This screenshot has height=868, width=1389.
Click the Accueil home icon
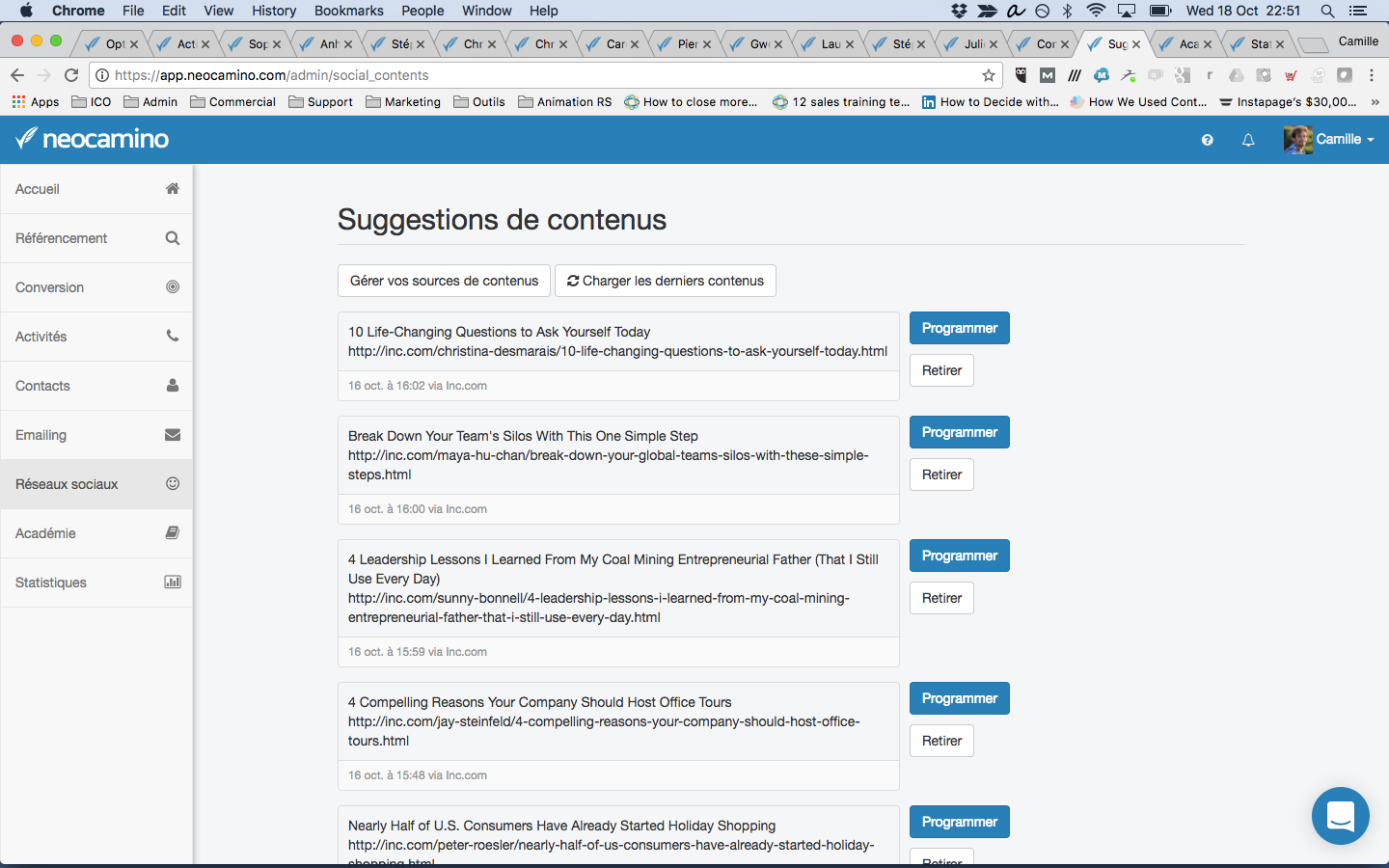tap(173, 189)
